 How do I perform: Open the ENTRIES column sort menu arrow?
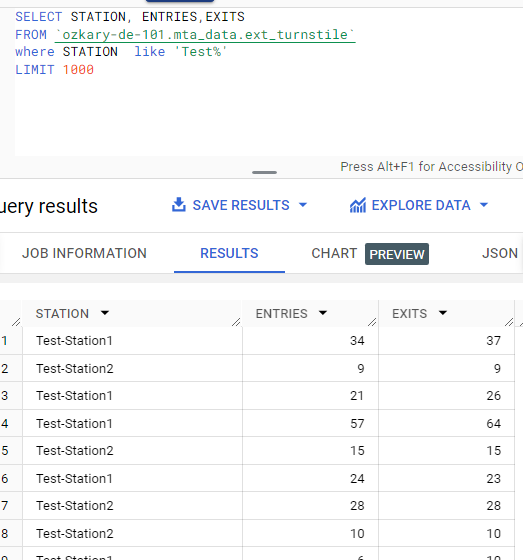click(323, 313)
